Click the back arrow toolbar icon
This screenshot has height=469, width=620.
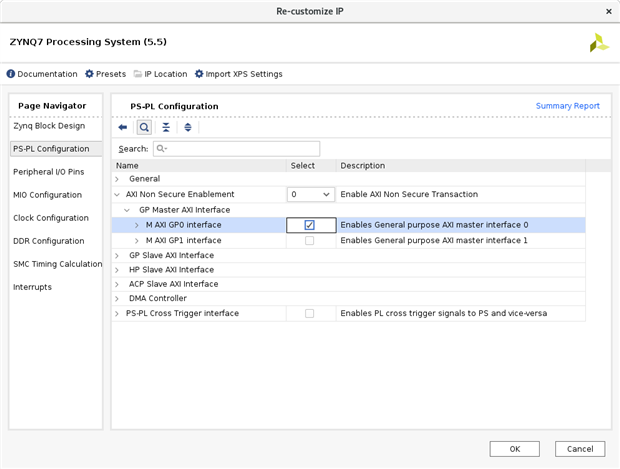coord(123,127)
